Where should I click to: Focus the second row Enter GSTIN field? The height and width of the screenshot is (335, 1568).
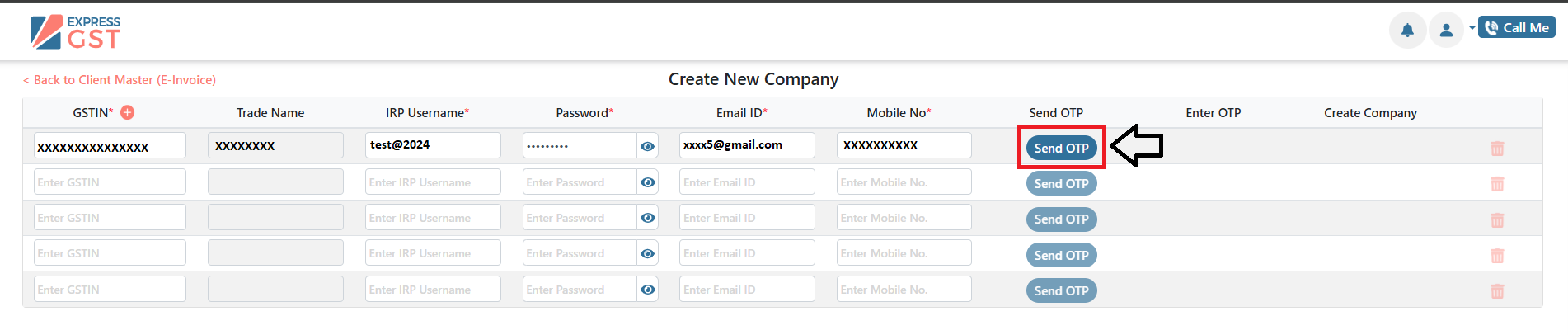click(x=110, y=182)
